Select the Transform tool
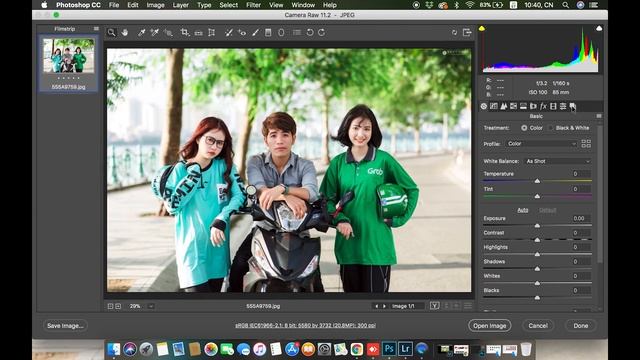This screenshot has height=360, width=640. point(211,32)
